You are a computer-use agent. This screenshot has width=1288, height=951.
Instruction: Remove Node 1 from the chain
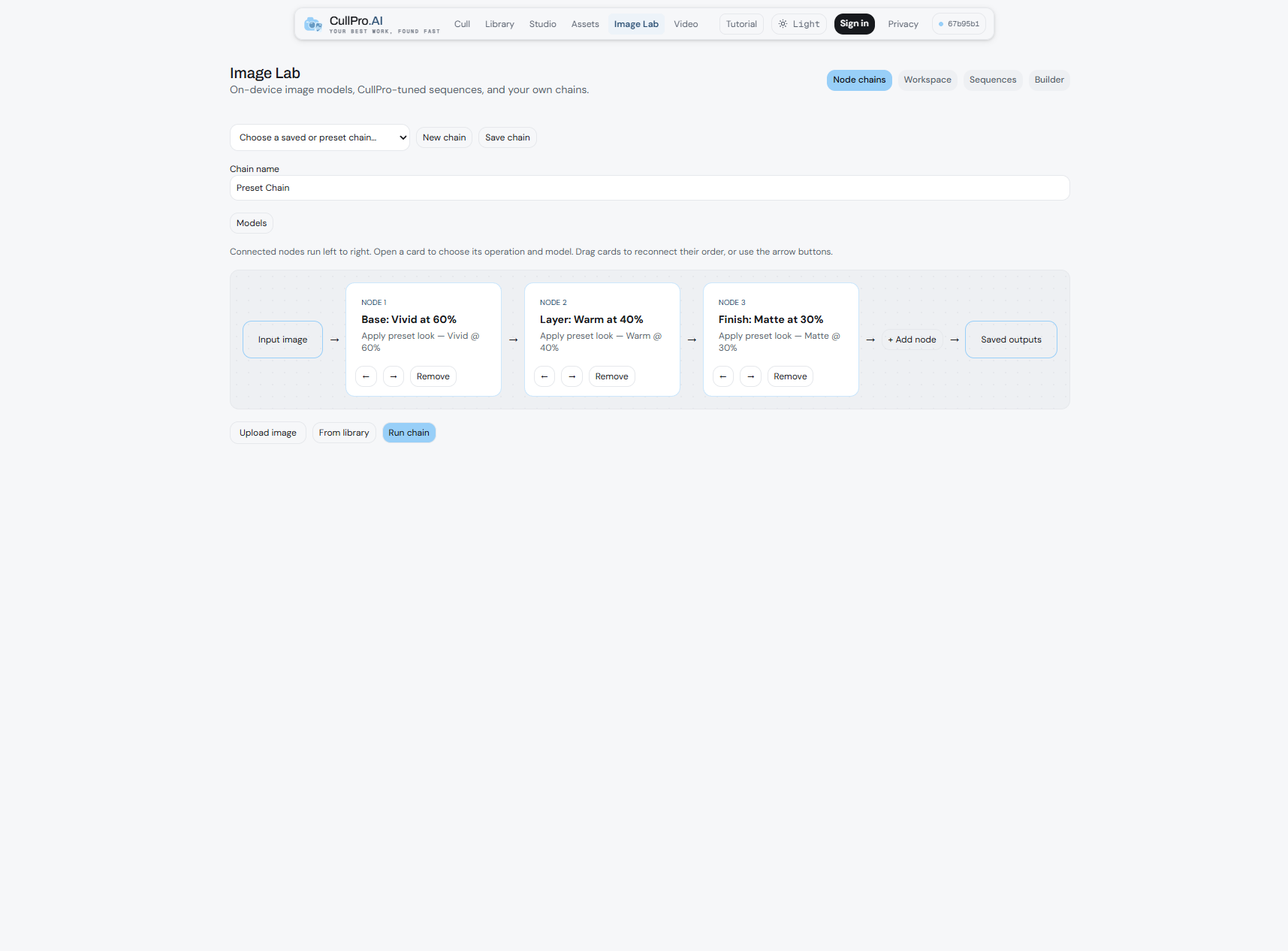[433, 376]
